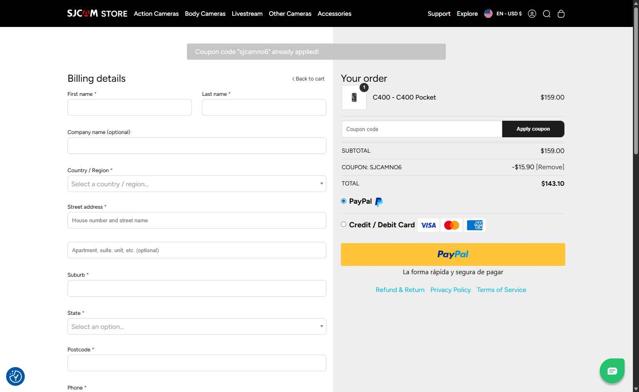Open the Other Cameras menu
The image size is (639, 392).
(x=290, y=14)
